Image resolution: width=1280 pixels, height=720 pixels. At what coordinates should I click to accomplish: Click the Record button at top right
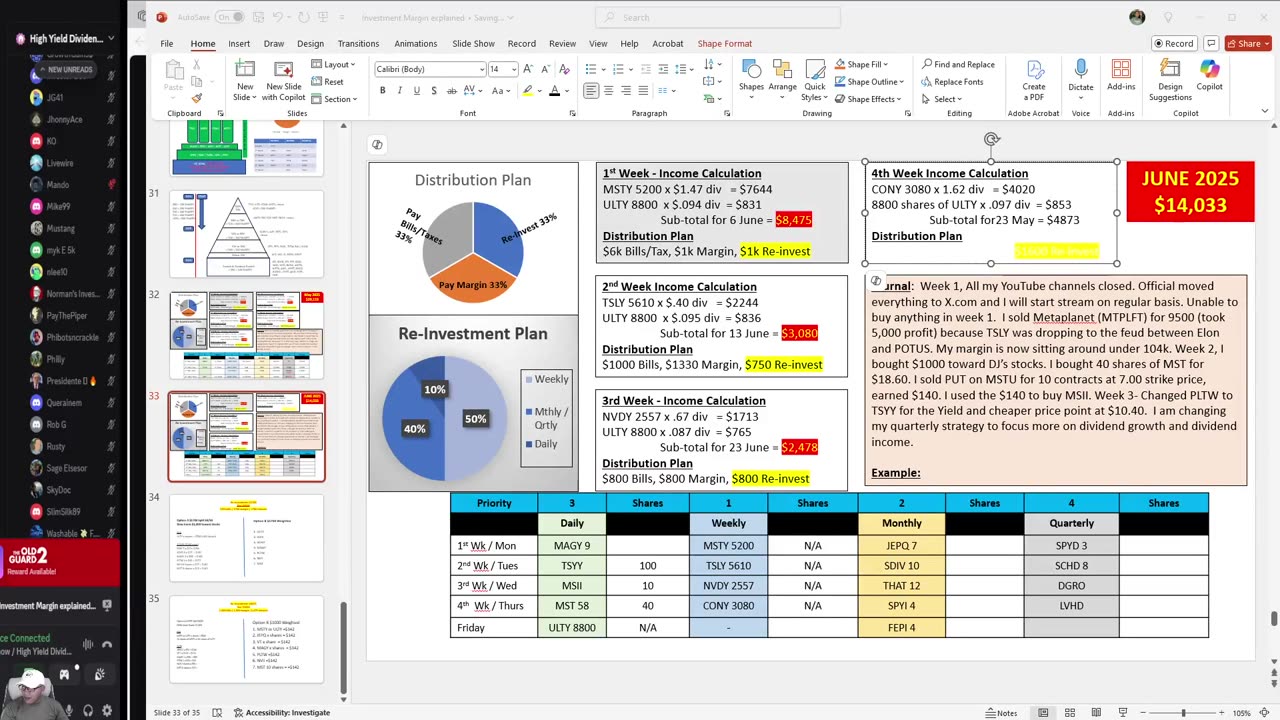coord(1174,44)
